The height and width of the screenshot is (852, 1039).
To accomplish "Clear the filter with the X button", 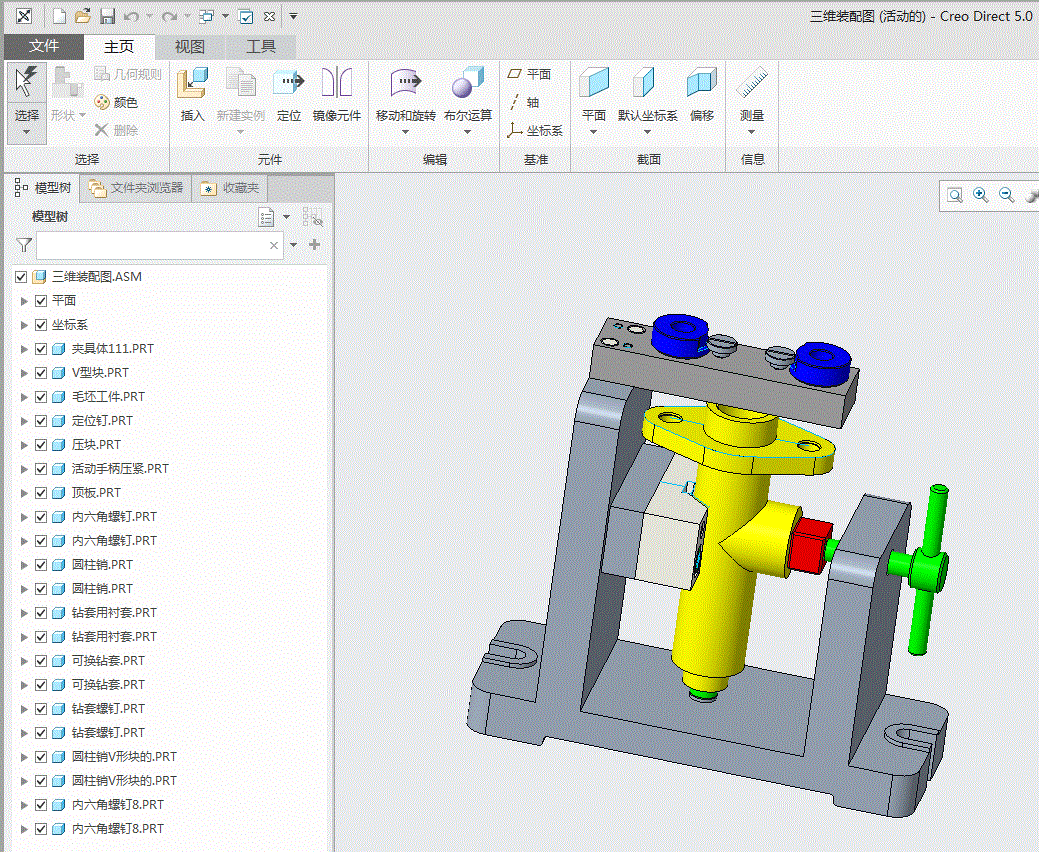I will (x=274, y=245).
